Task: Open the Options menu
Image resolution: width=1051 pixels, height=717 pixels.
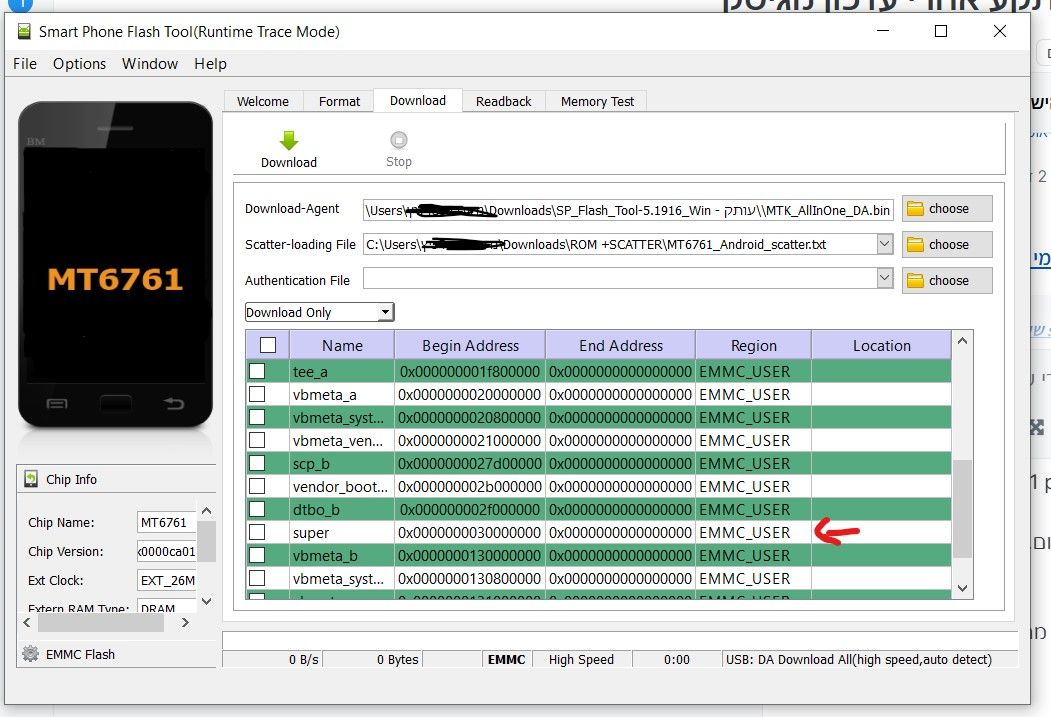Action: (79, 64)
